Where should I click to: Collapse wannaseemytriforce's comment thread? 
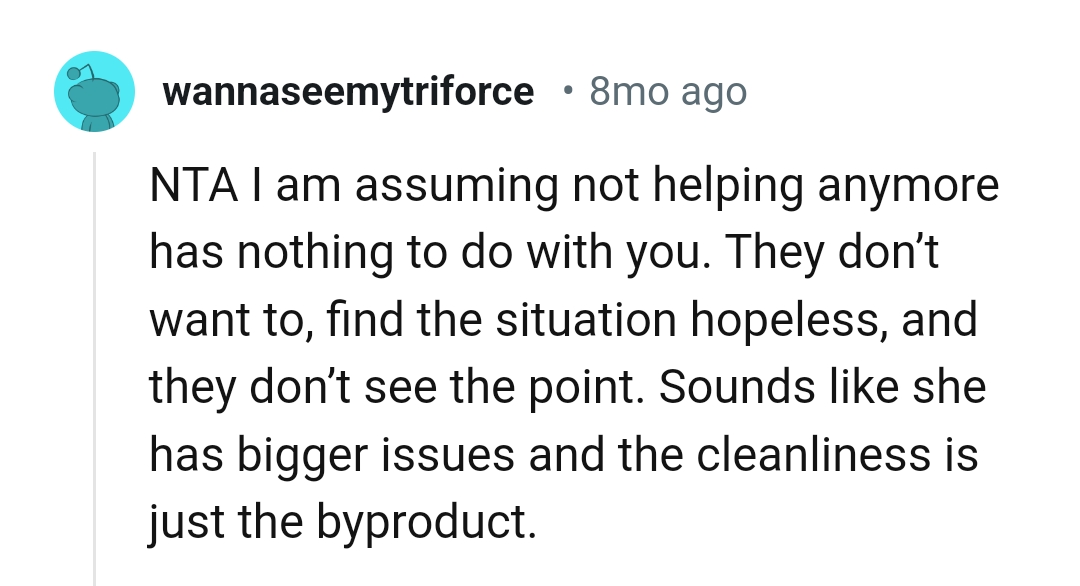(x=95, y=350)
